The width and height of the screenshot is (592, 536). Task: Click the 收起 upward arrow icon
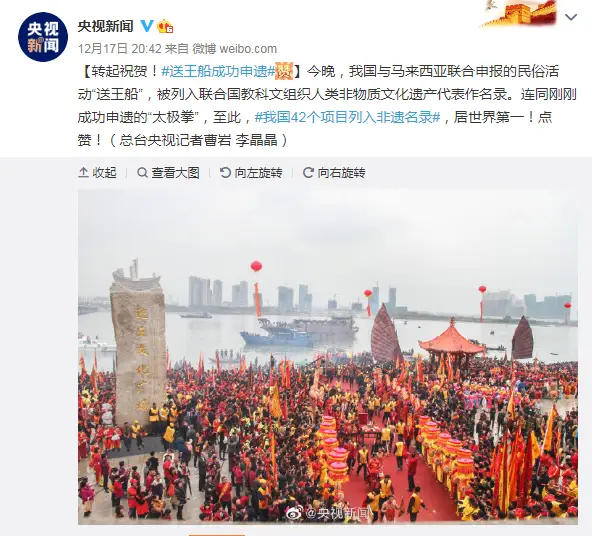(x=83, y=173)
